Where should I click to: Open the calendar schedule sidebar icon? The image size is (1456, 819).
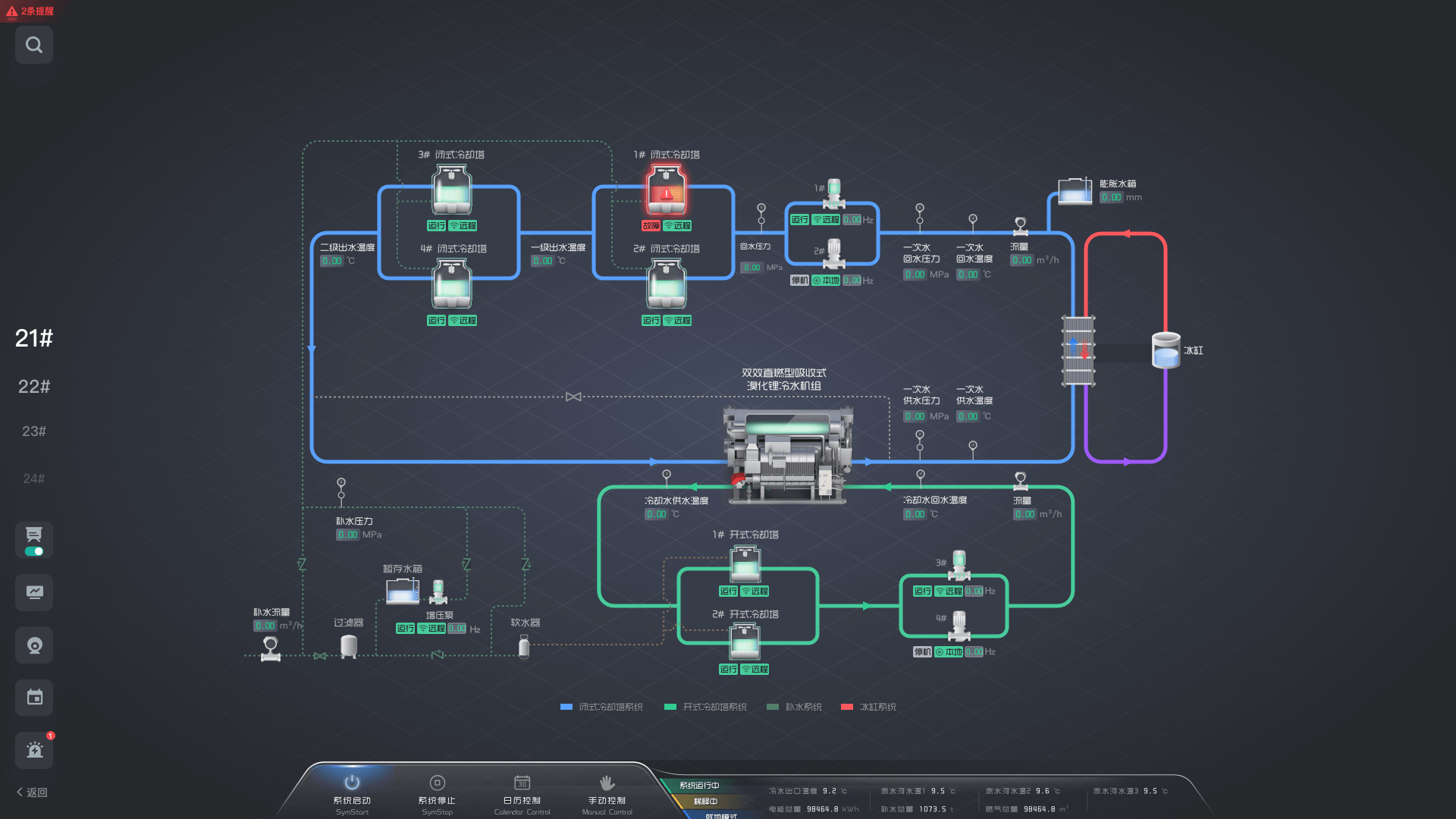34,698
